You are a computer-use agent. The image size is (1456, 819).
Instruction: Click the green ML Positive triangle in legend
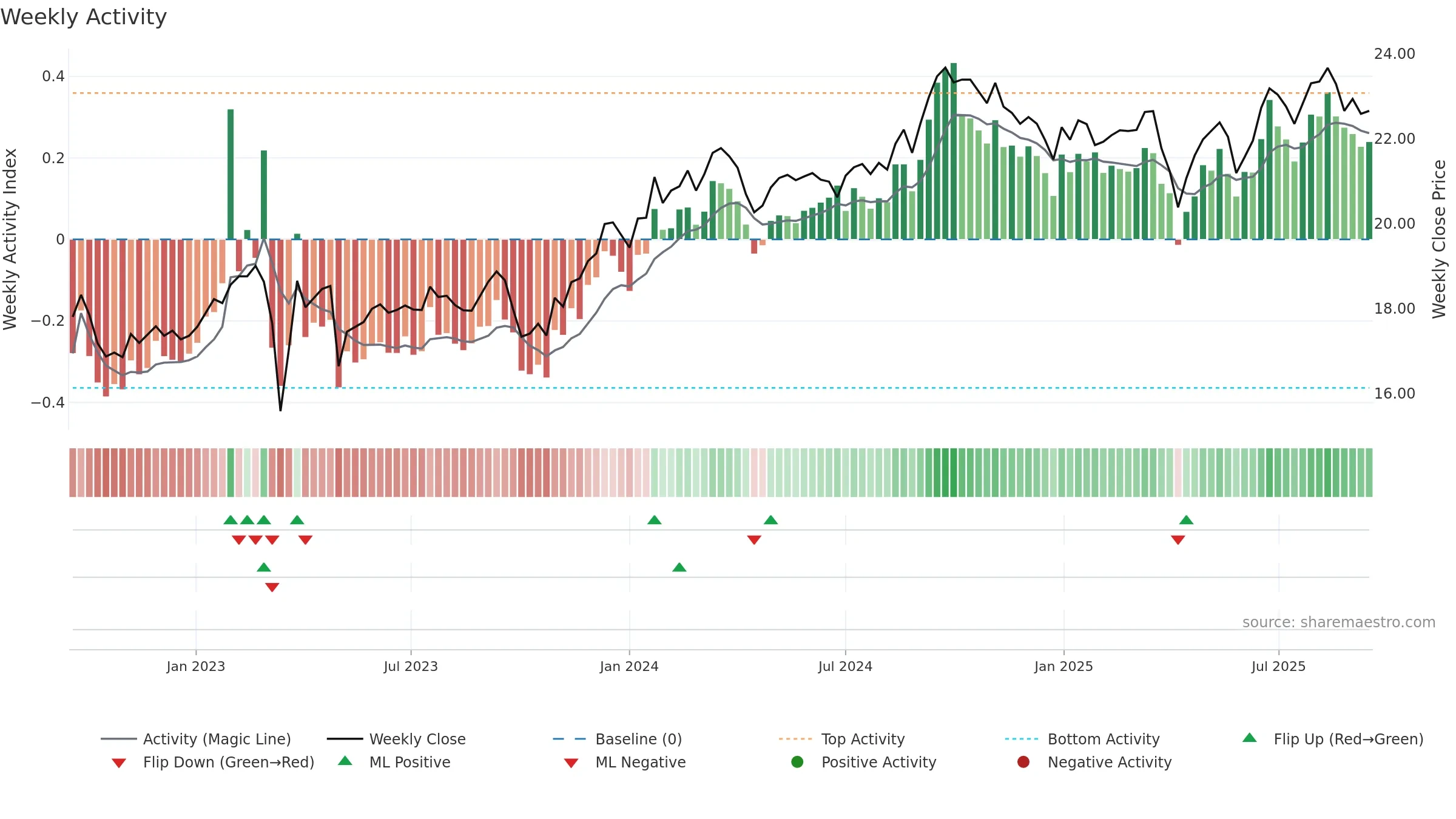pos(345,761)
